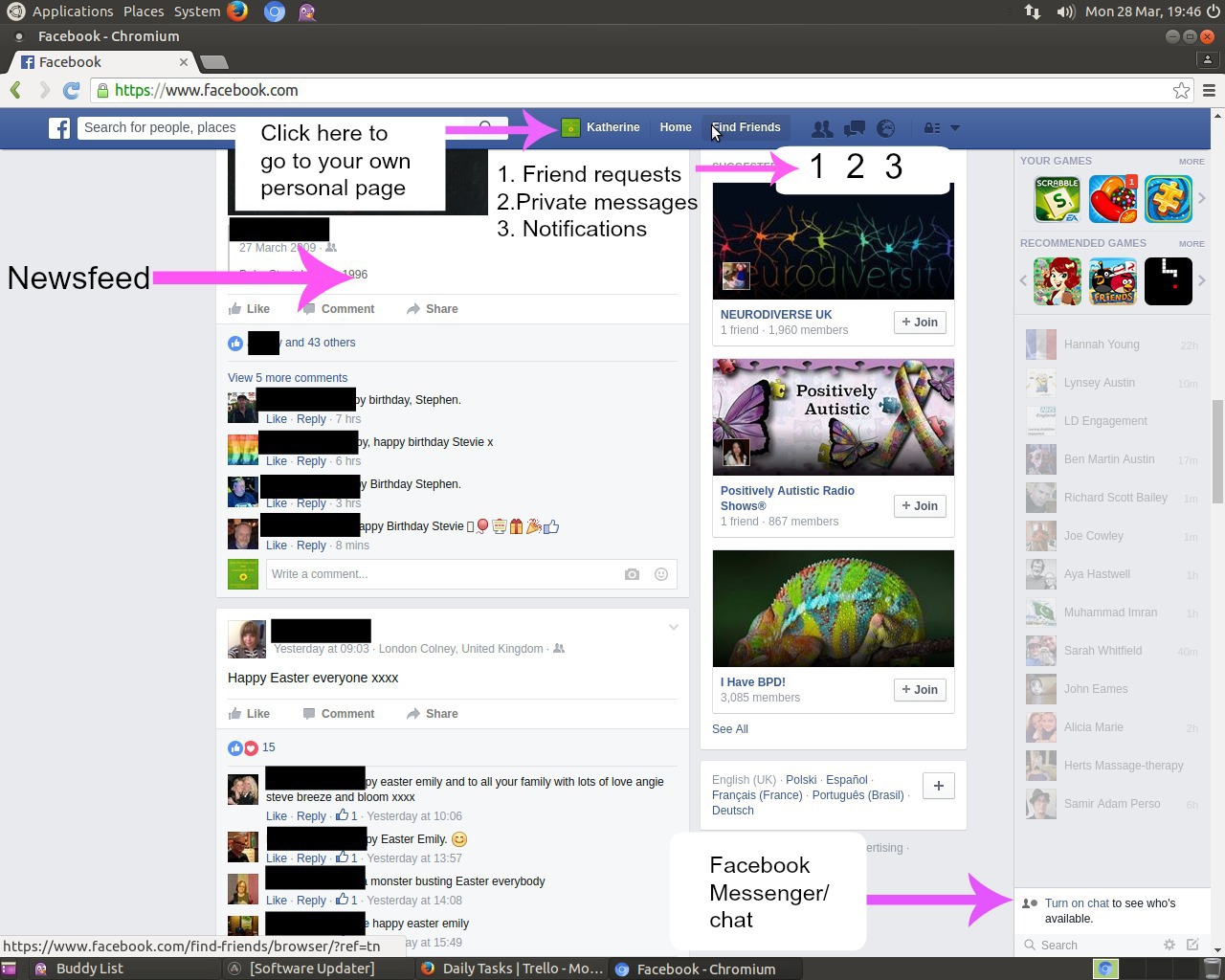Open Places menu
Viewport: 1225px width, 980px height.
tap(144, 11)
